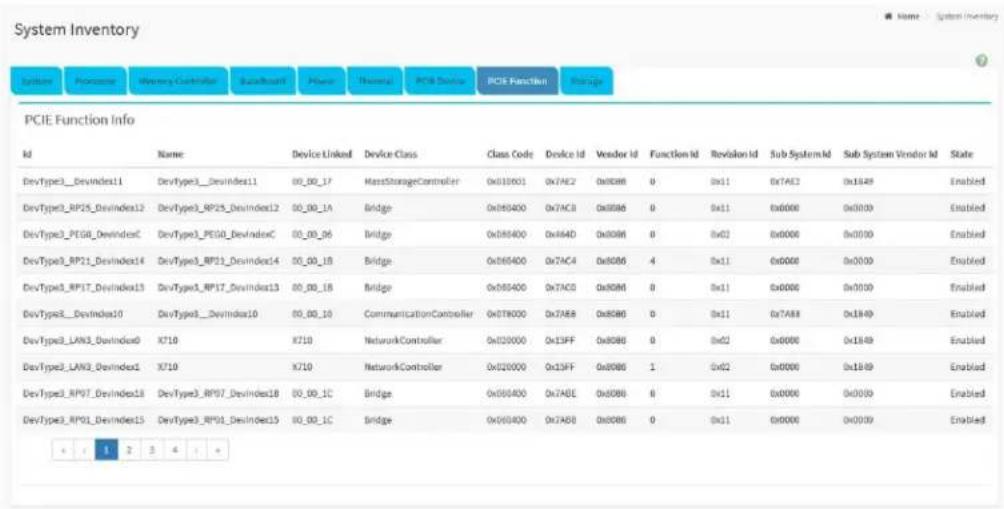The image size is (1004, 509).
Task: Go to the Baseboard tab
Action: pos(263,81)
